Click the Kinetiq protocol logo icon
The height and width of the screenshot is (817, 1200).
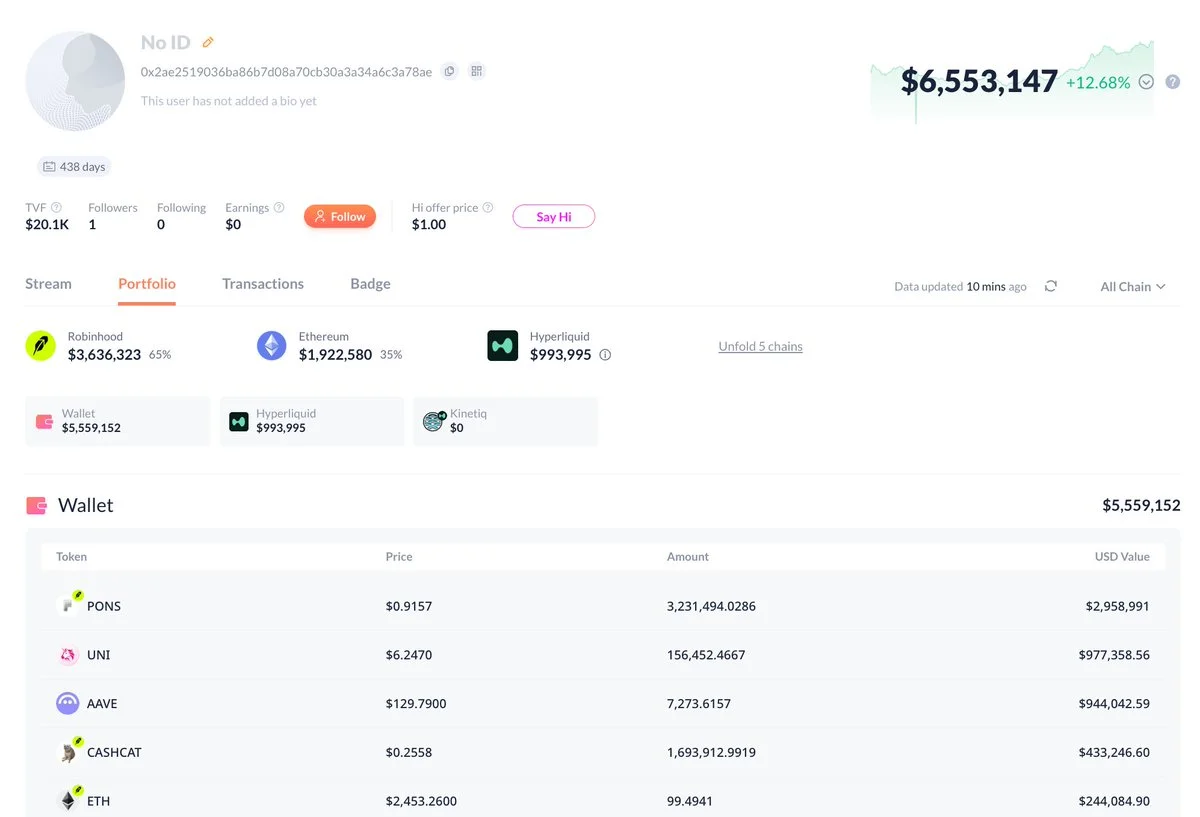pos(434,421)
